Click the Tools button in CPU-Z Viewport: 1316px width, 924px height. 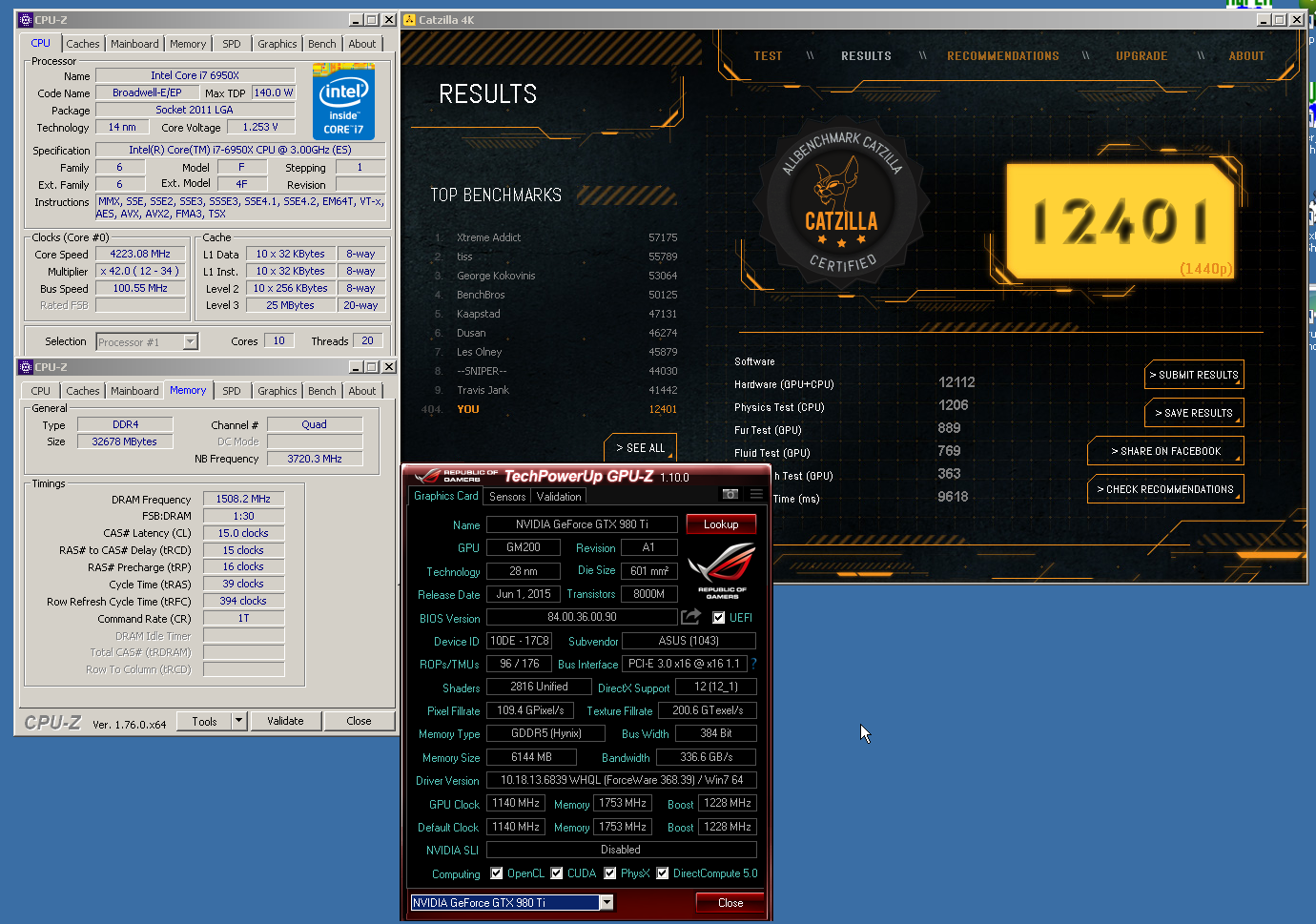[204, 721]
